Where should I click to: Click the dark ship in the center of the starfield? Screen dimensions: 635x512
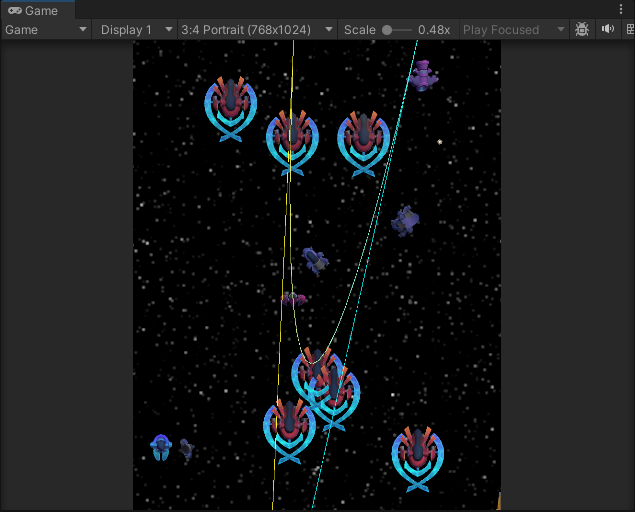(315, 261)
